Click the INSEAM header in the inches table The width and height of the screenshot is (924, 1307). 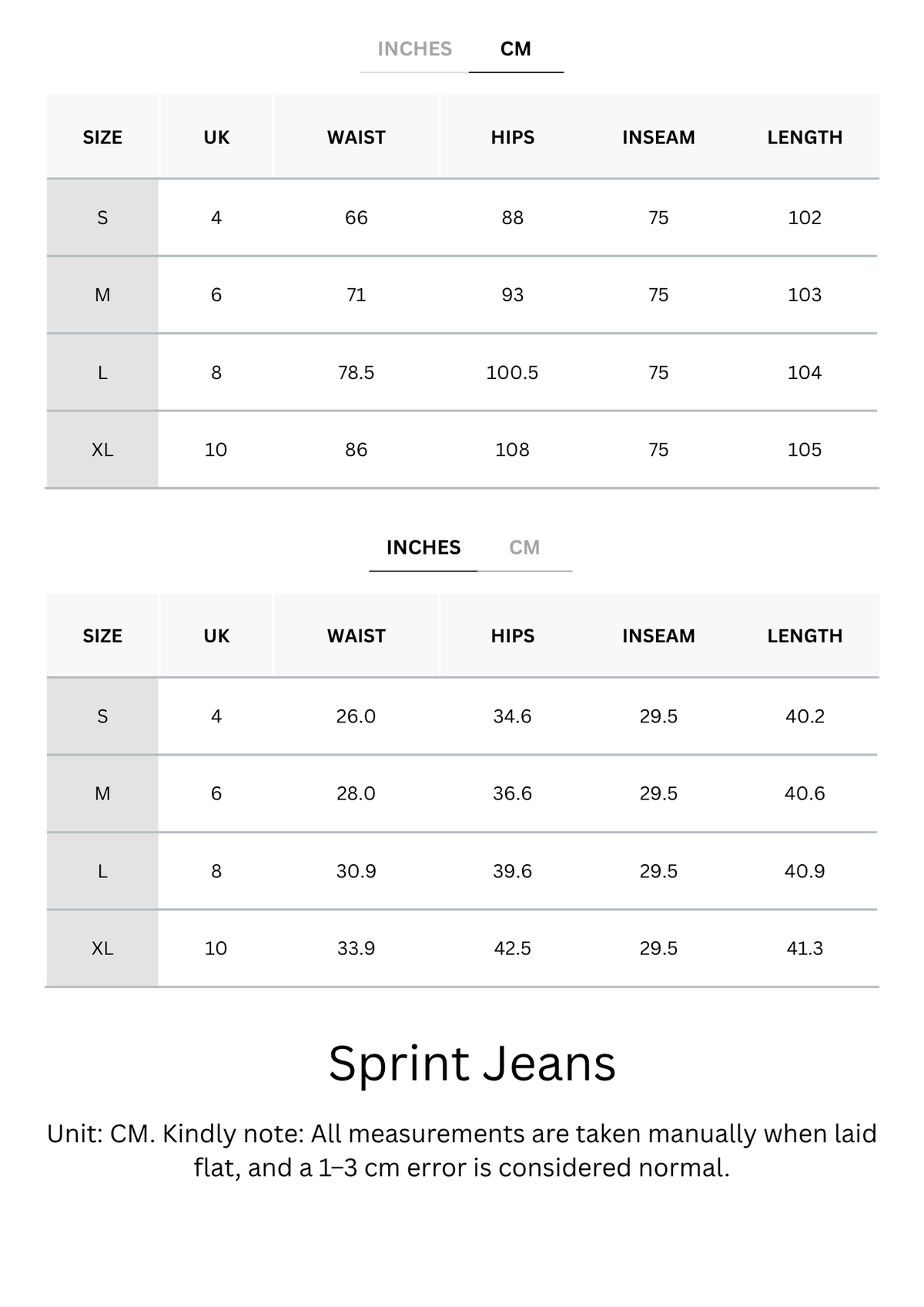pos(658,636)
